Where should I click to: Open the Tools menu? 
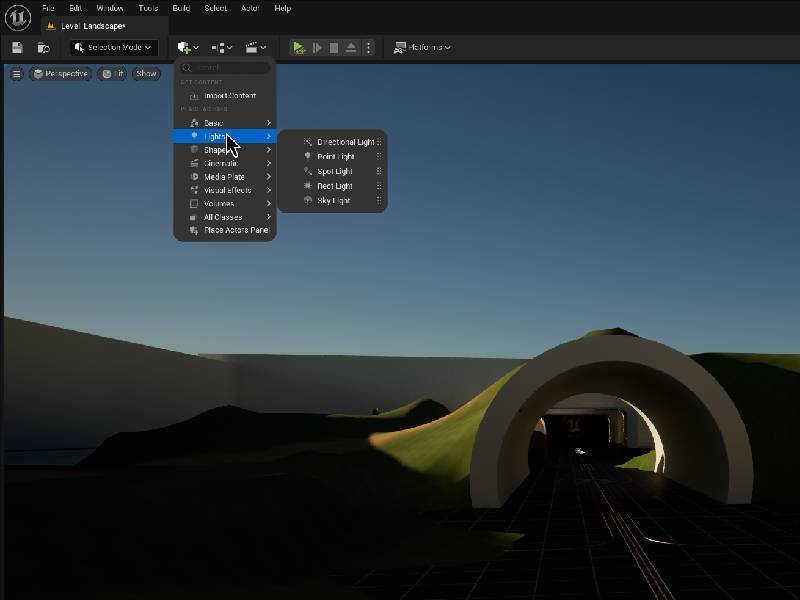(148, 8)
